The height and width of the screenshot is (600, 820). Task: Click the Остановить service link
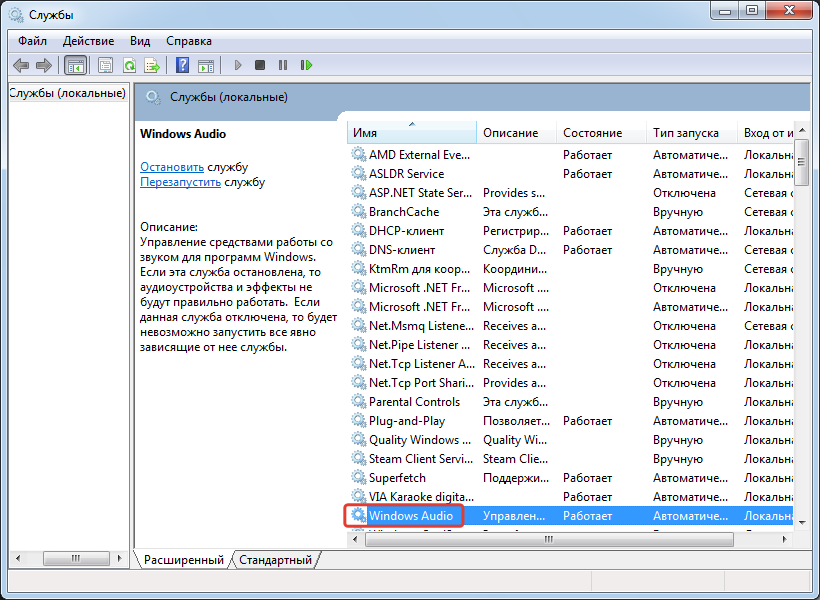tap(172, 167)
